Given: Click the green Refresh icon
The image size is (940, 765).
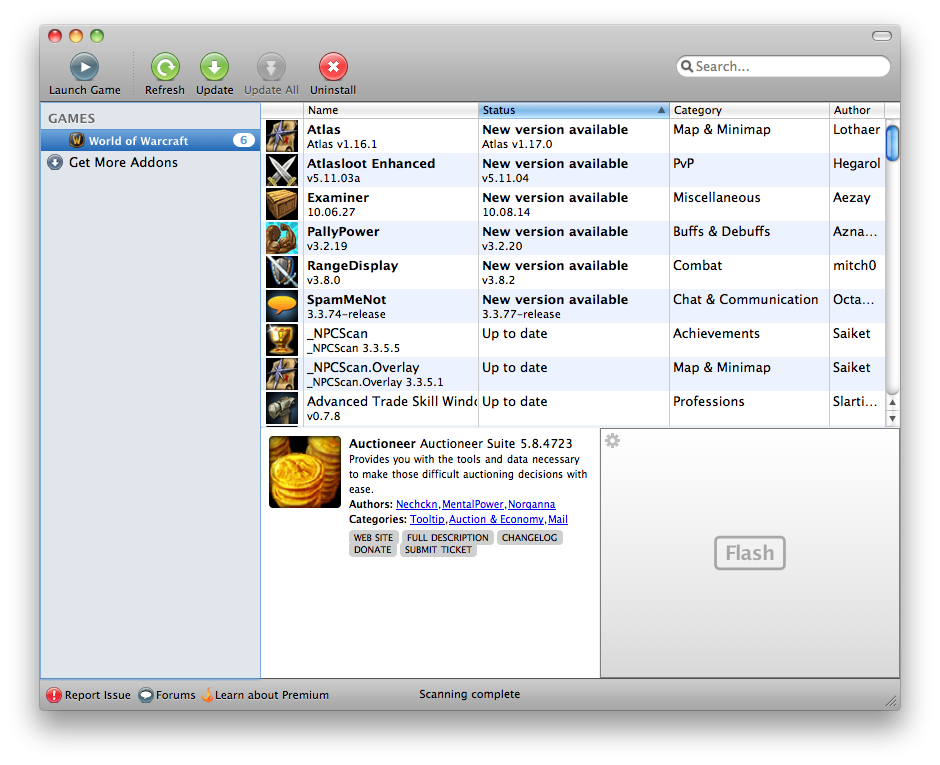Looking at the screenshot, I should (165, 67).
